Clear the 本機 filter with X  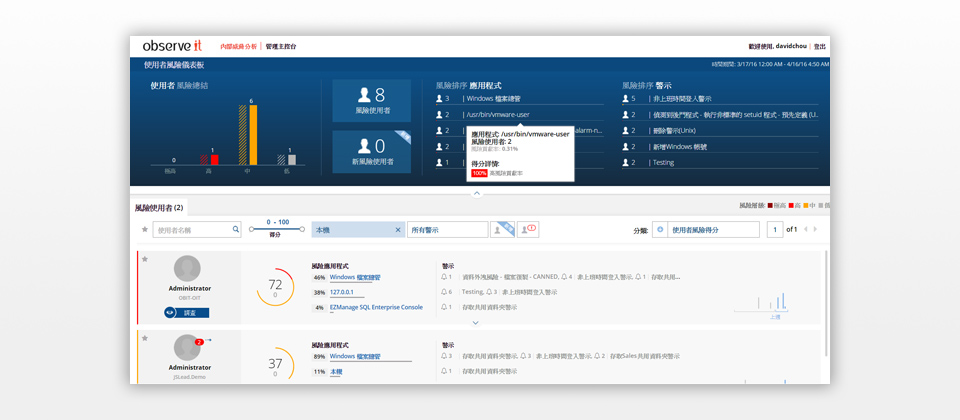398,230
